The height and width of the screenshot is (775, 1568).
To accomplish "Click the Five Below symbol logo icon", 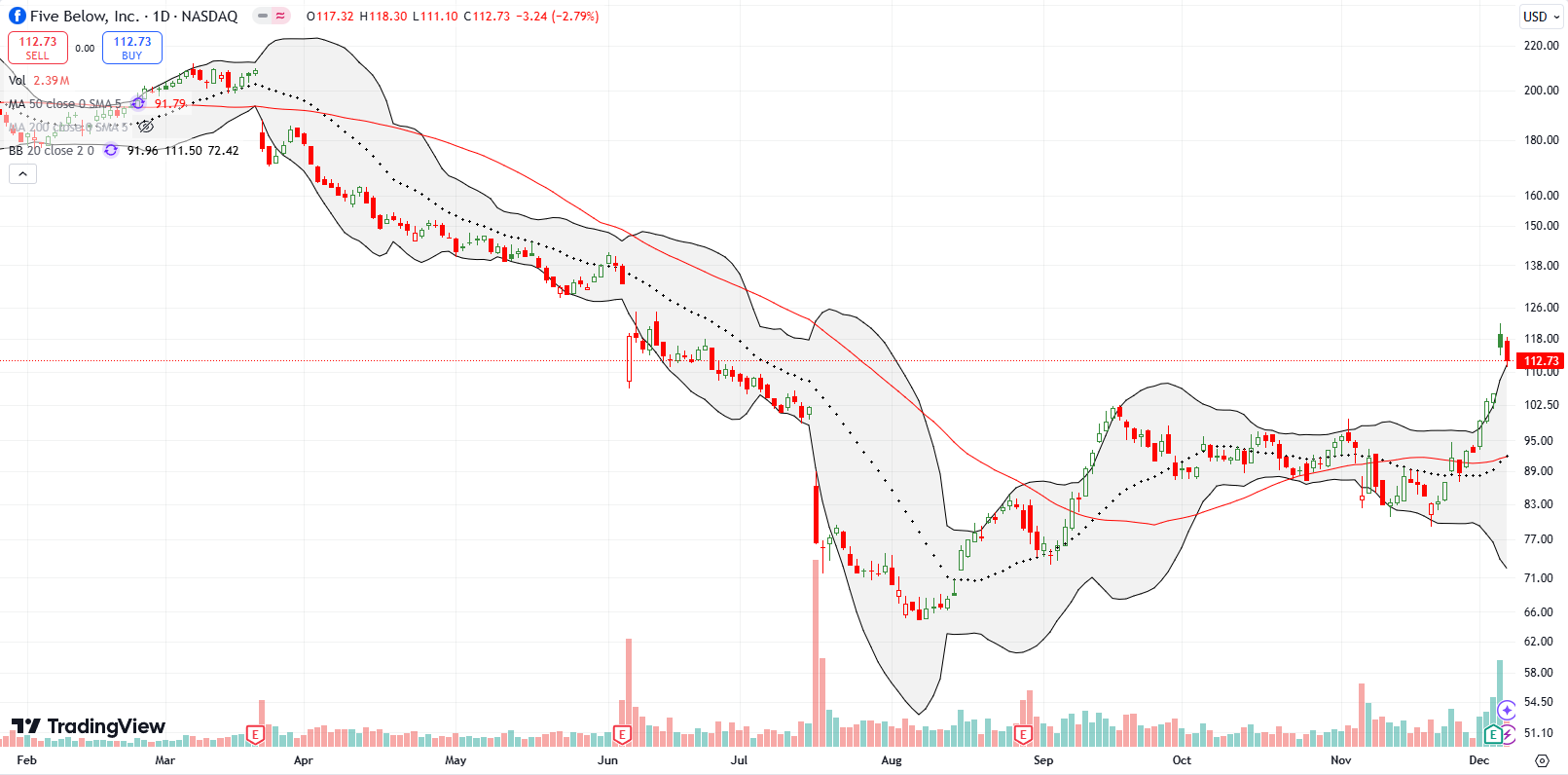I will [x=17, y=16].
